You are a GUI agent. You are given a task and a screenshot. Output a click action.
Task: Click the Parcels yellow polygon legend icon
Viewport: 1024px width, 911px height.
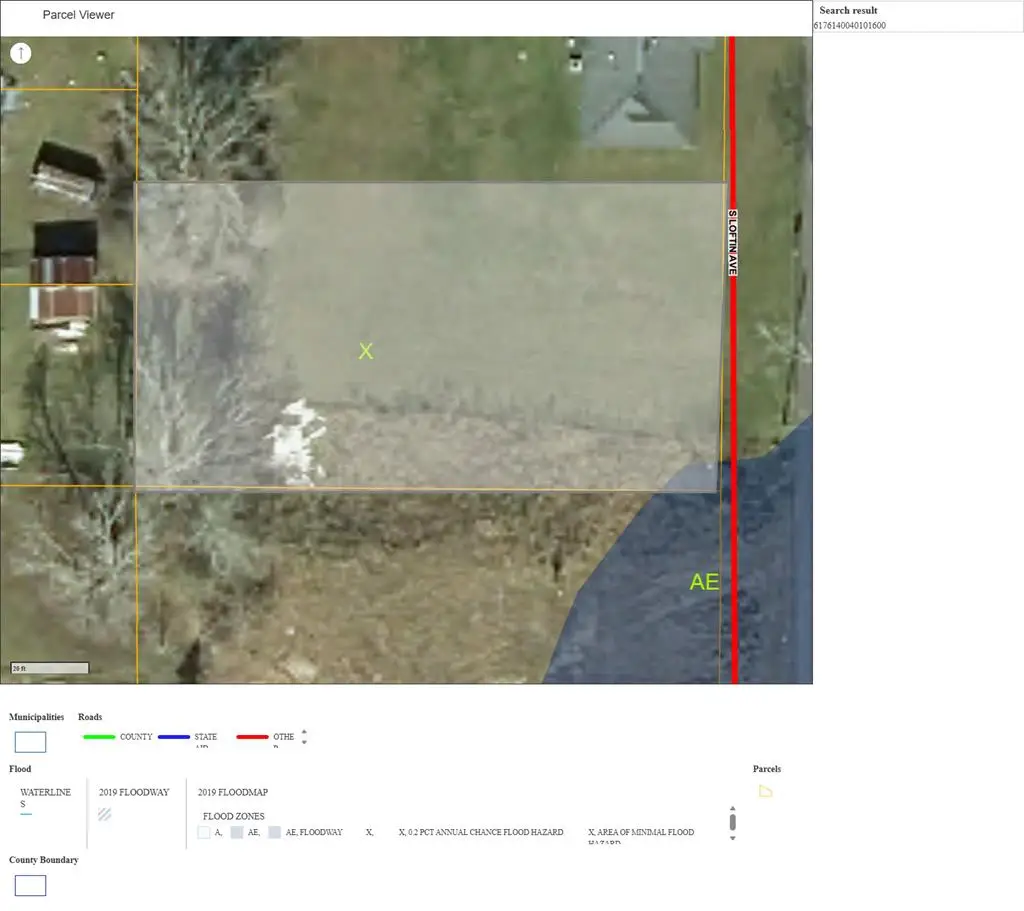point(765,791)
